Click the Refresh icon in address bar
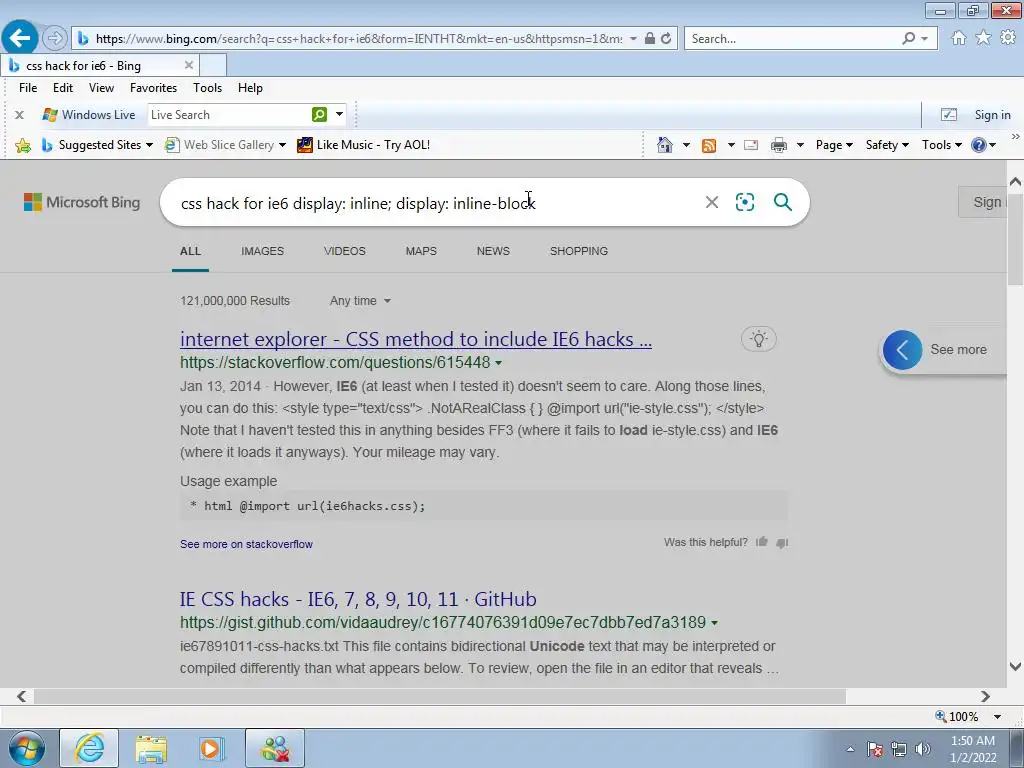 click(x=666, y=39)
